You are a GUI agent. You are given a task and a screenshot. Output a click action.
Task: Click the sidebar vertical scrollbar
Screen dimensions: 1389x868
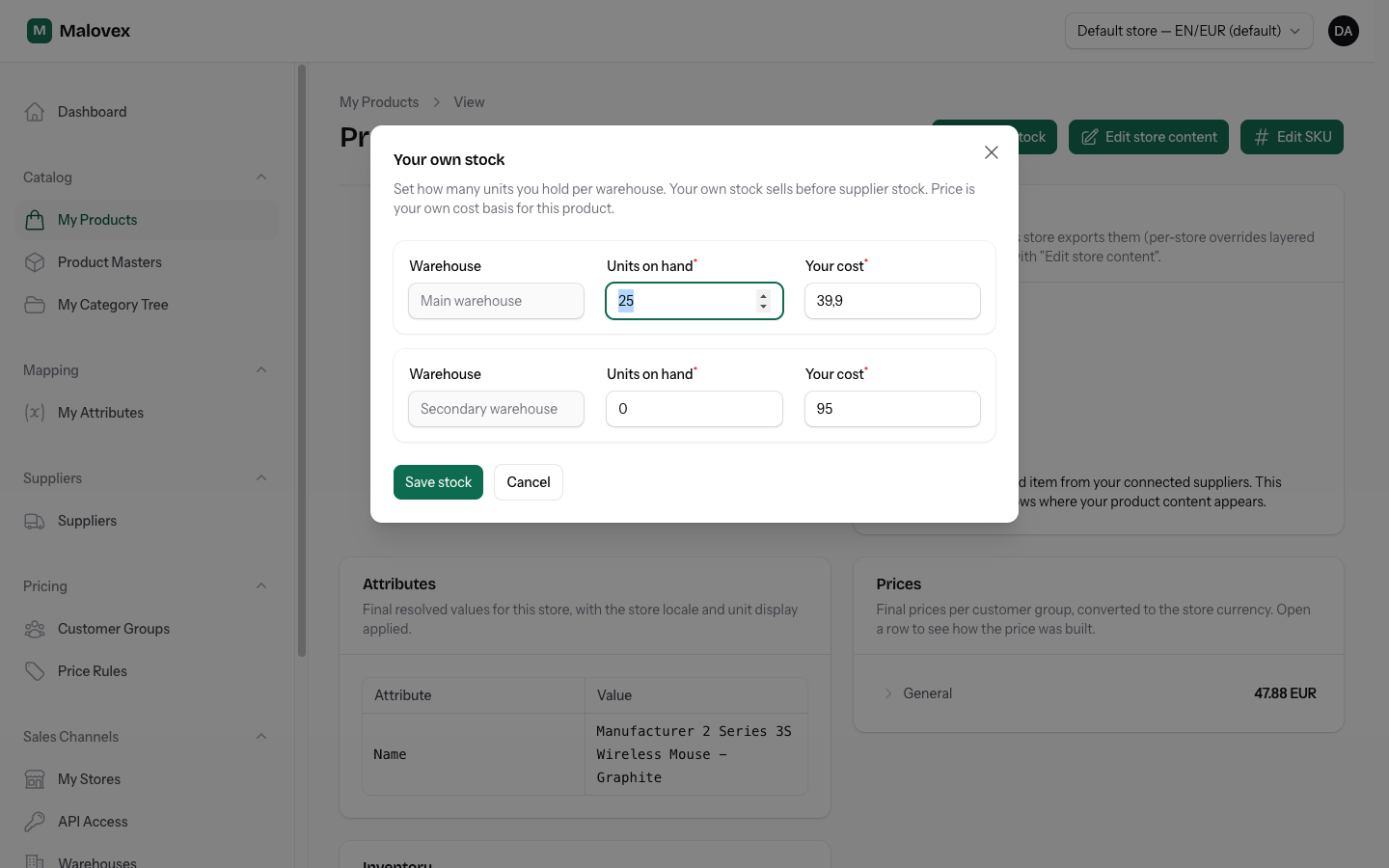point(302,362)
